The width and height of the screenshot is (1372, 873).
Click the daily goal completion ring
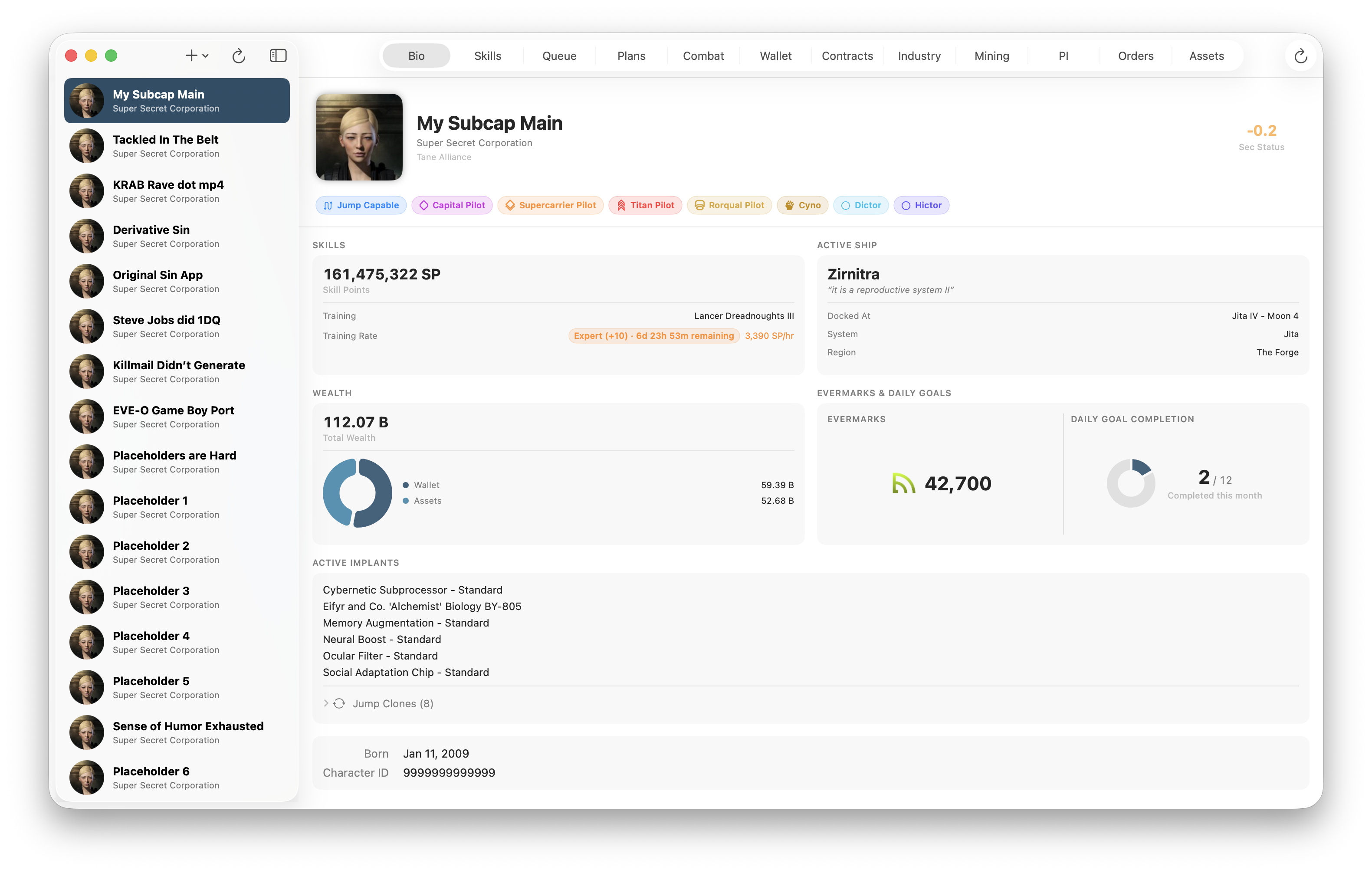coord(1131,483)
